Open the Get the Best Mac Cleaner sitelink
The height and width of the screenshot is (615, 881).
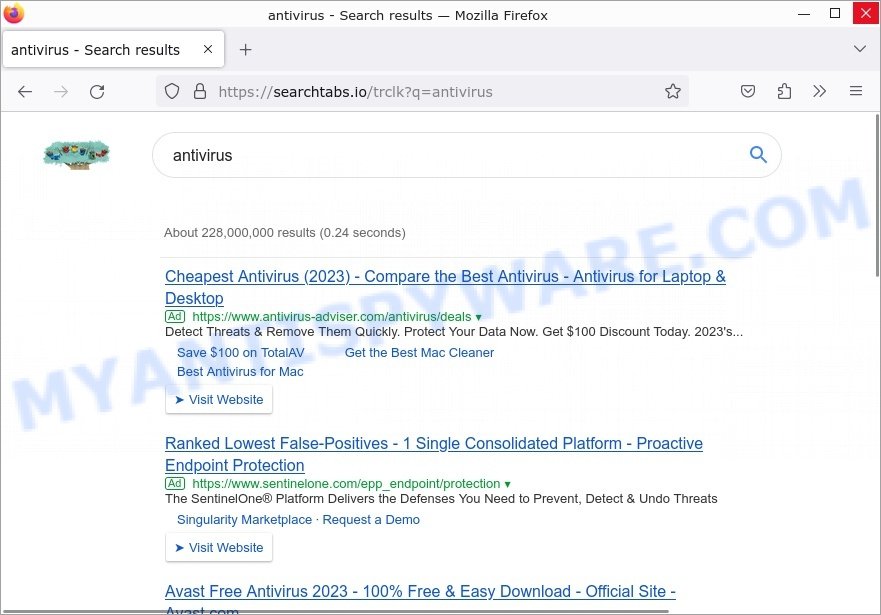pos(419,353)
